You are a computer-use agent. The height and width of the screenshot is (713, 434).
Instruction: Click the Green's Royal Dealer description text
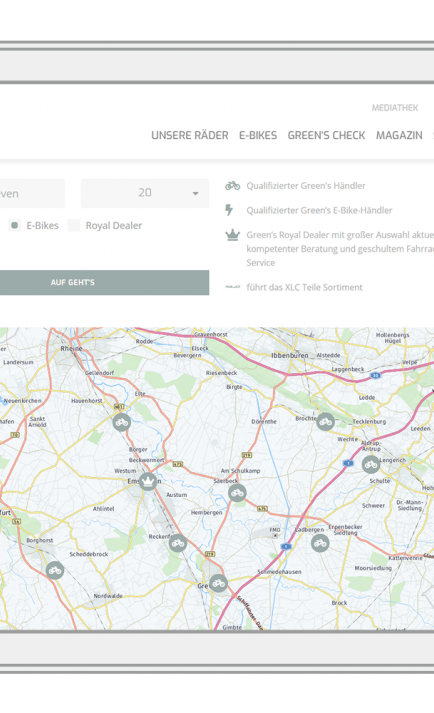pyautogui.click(x=340, y=249)
